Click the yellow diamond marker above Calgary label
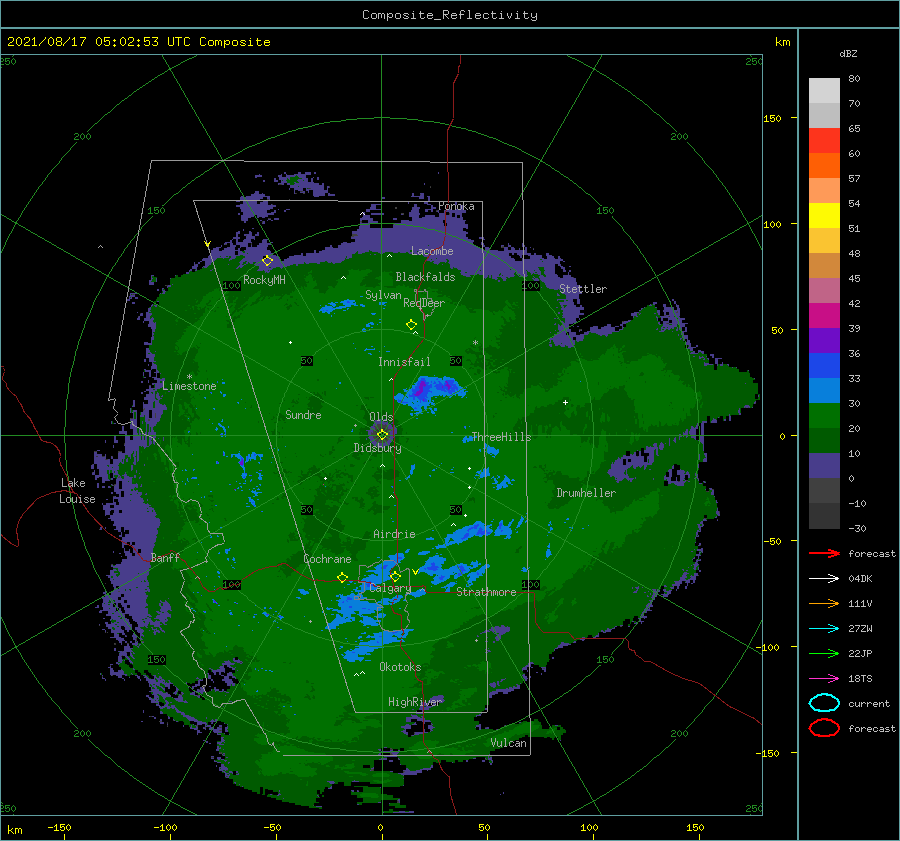Screen dimensions: 900x841 pyautogui.click(x=395, y=576)
